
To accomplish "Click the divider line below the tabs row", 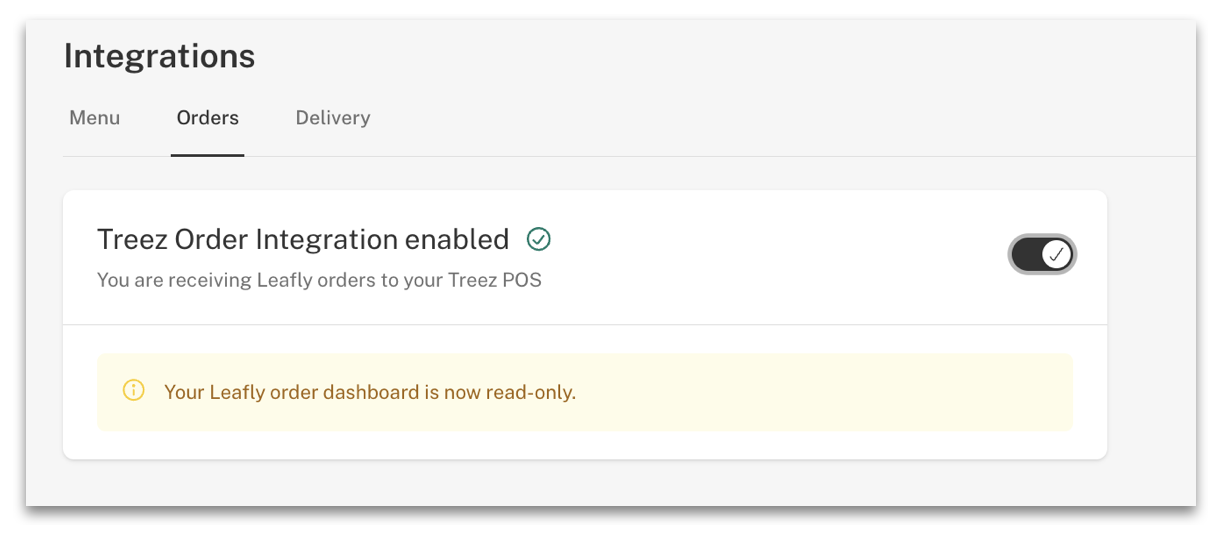I will (700, 157).
